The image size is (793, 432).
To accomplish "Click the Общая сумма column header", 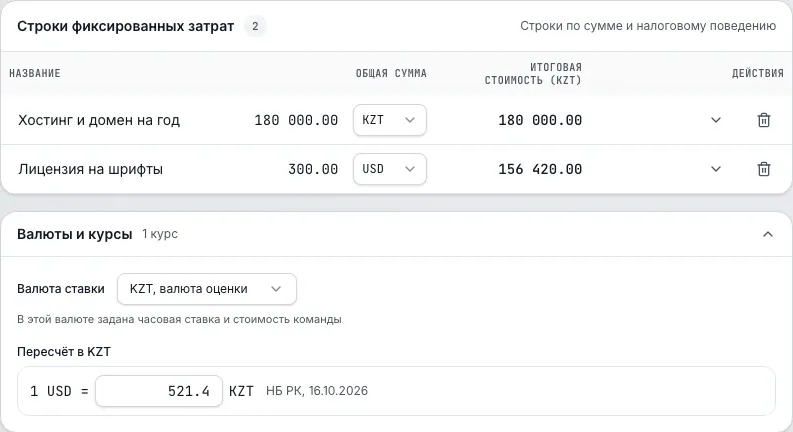I will (391, 73).
